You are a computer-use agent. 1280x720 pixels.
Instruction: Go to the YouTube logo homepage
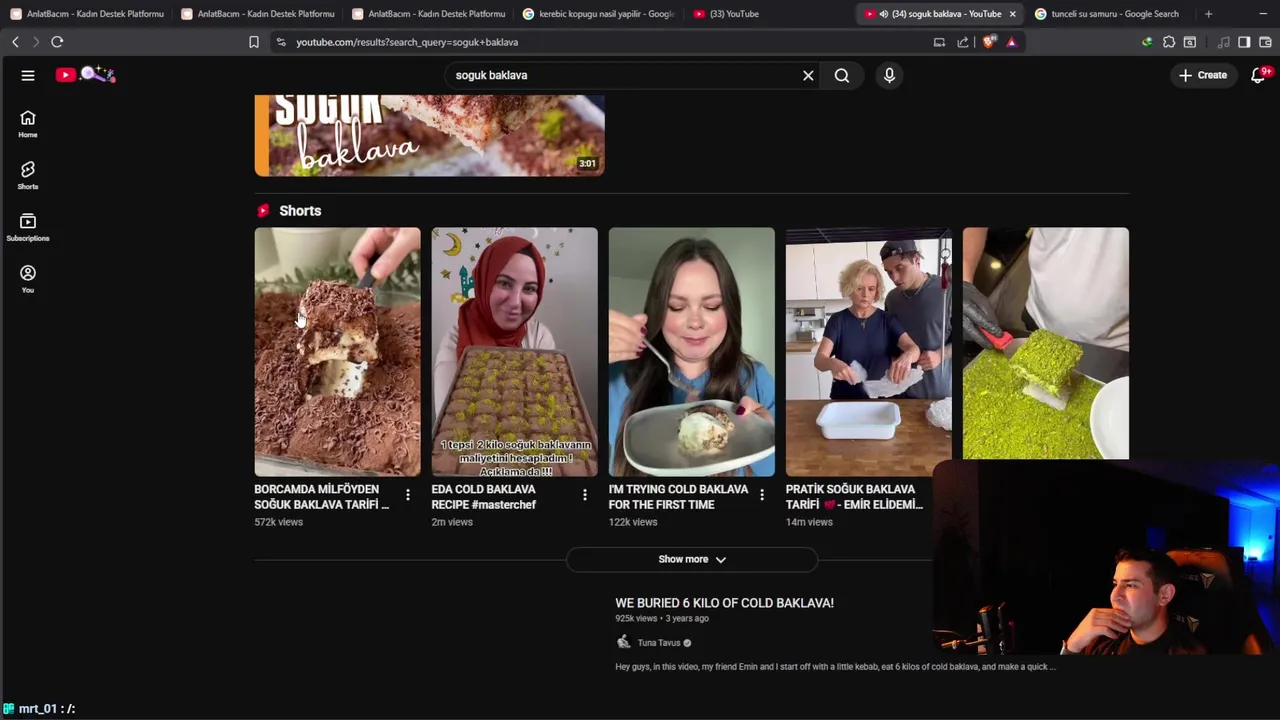(86, 75)
